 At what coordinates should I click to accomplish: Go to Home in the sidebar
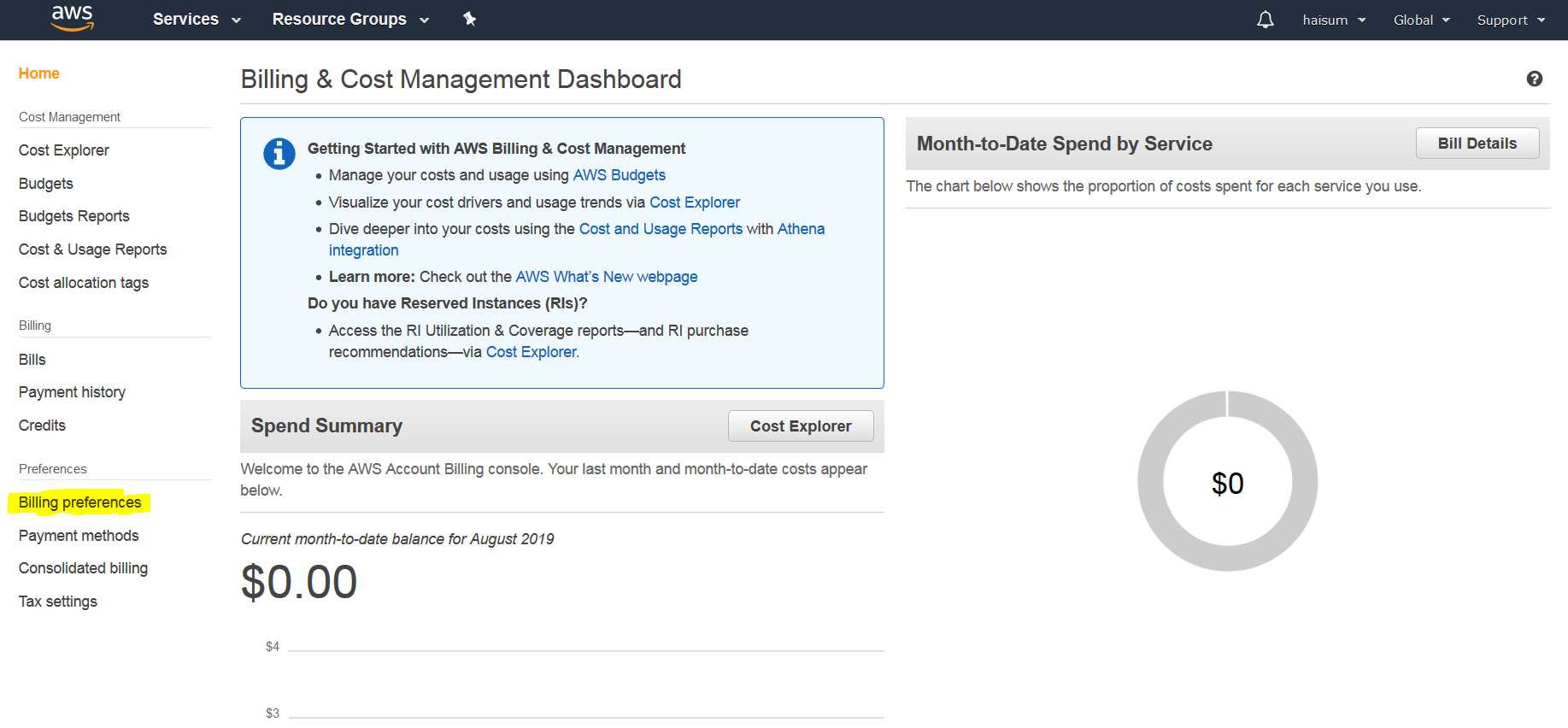pos(39,73)
